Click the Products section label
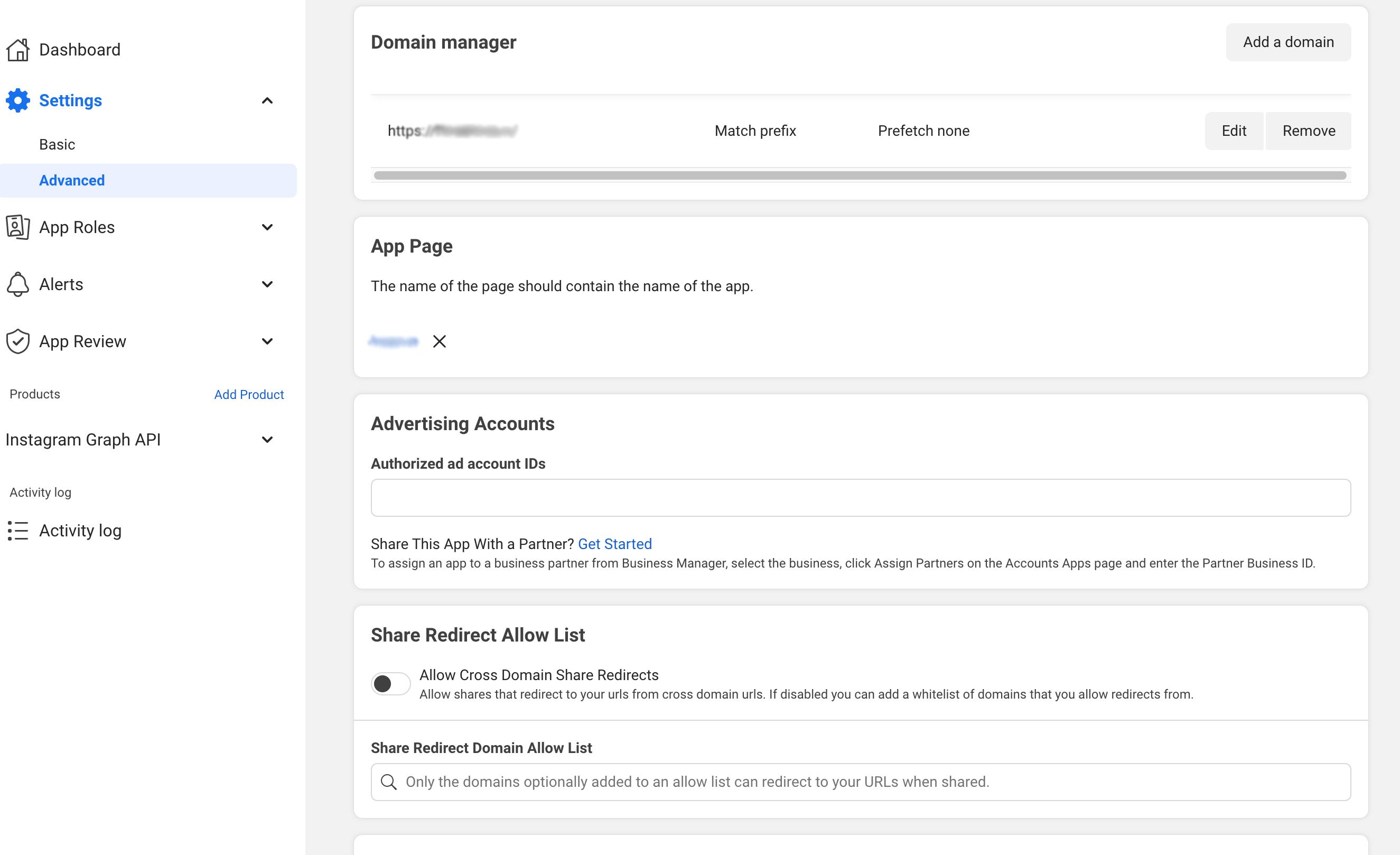The width and height of the screenshot is (1400, 855). (35, 394)
